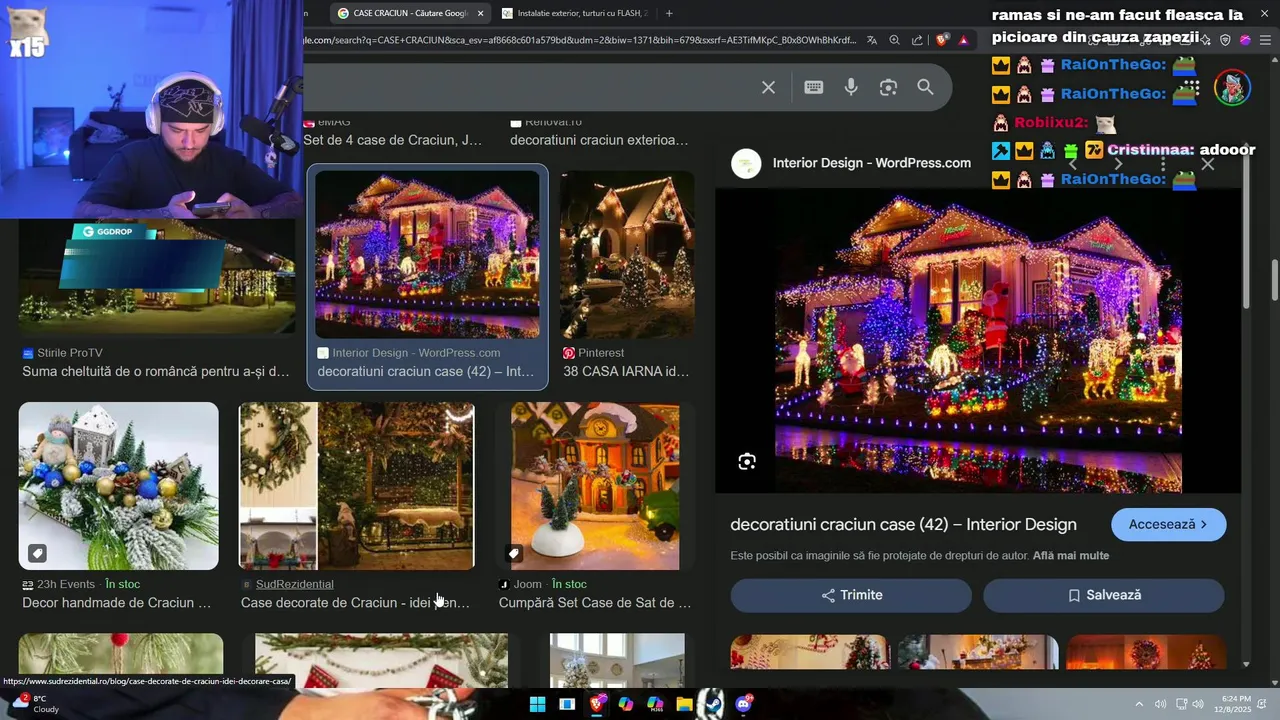
Task: Select the handmade Christmas arrangement thumbnail
Action: tap(118, 486)
